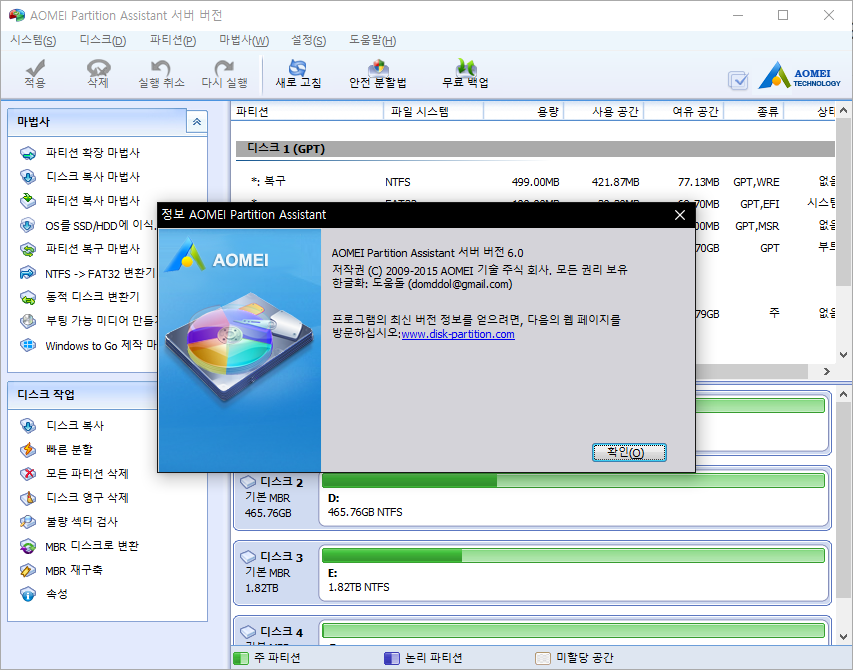Click the checklist icon beside AOMEI logo
This screenshot has height=670, width=853.
point(738,80)
